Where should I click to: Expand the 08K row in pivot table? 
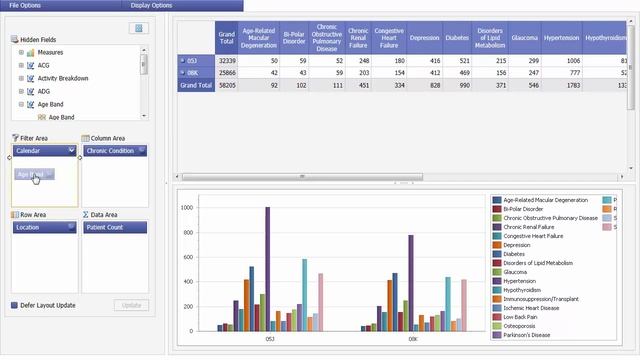pyautogui.click(x=182, y=73)
